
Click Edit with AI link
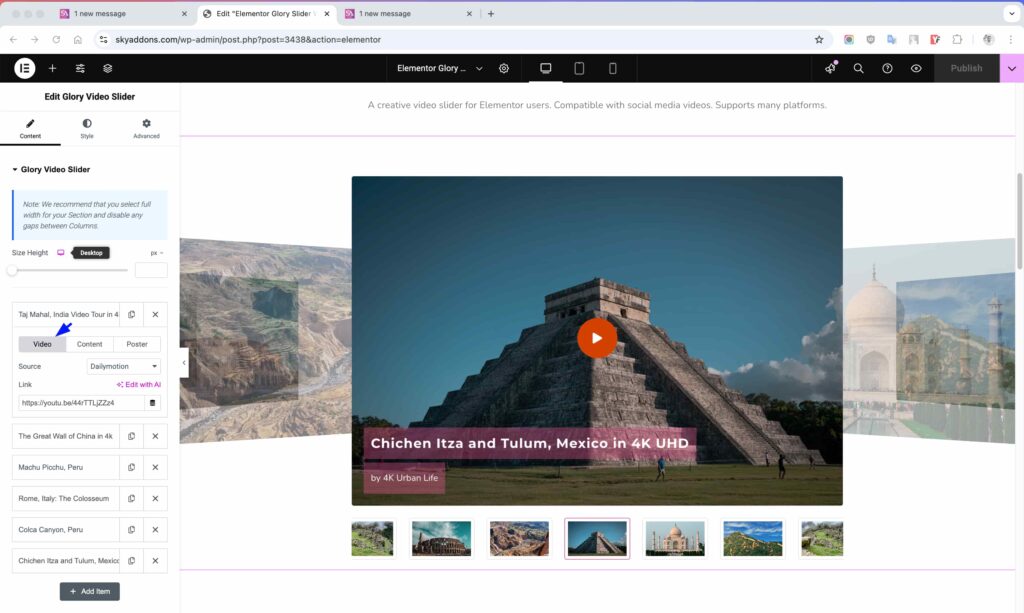tap(138, 385)
